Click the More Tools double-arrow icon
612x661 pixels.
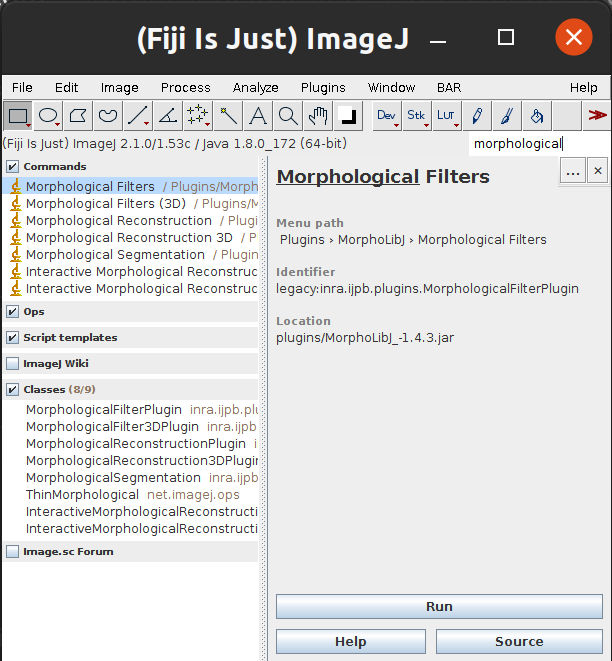(x=597, y=115)
